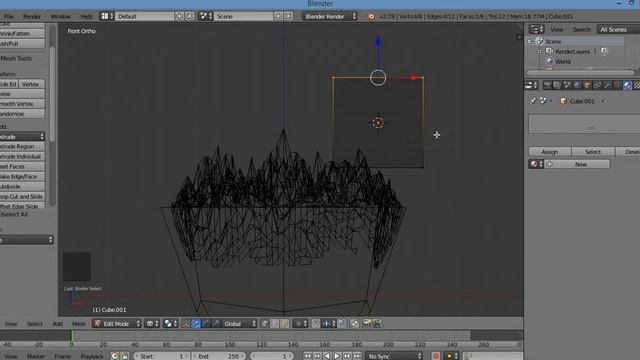This screenshot has height=360, width=640.
Task: Select the translate manipulator icon
Action: click(x=196, y=324)
